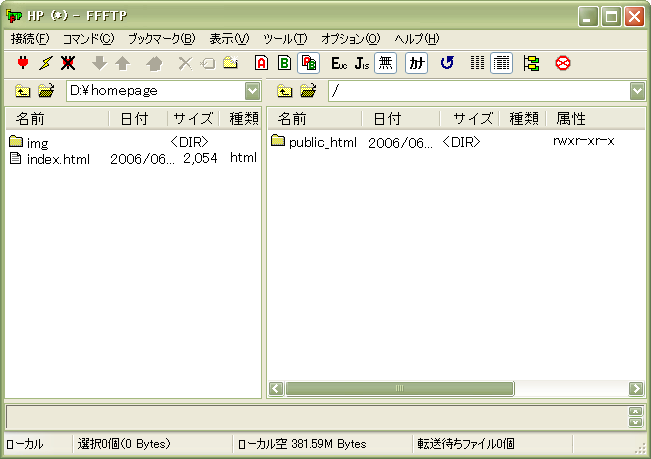Select the public_html remote folder
Viewport: 651px width, 459px height.
[322, 142]
